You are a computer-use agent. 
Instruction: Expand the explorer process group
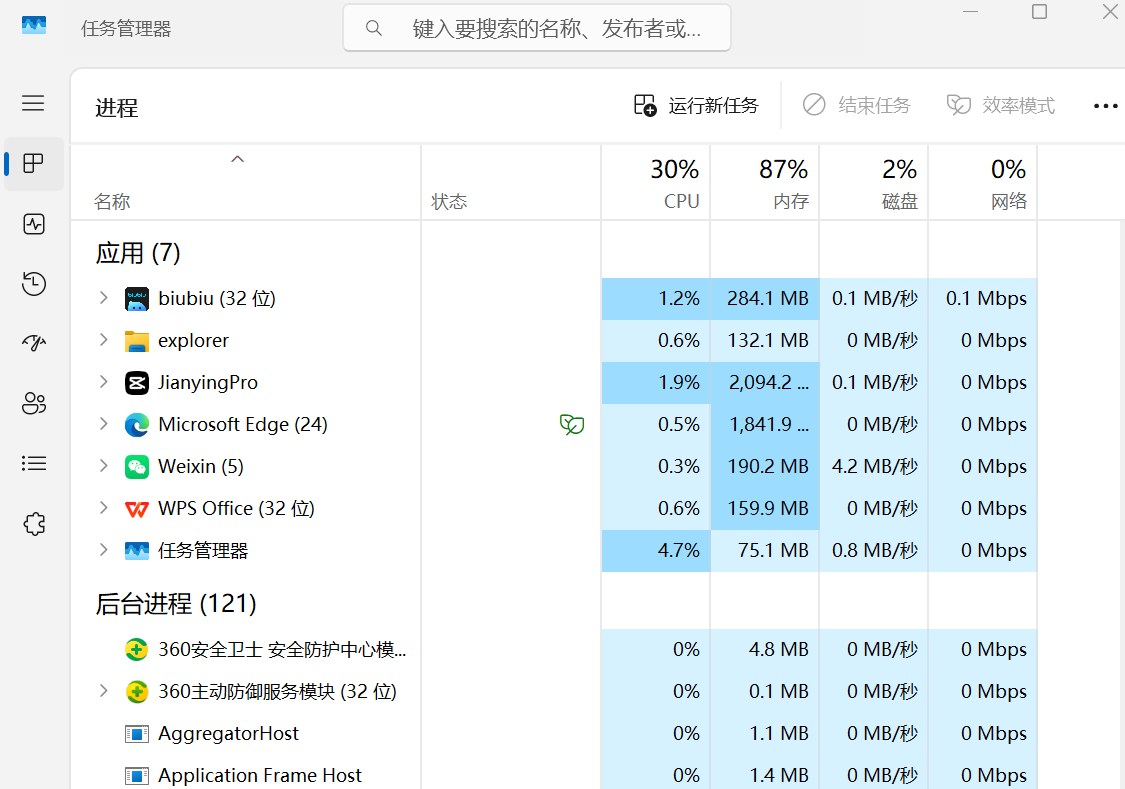tap(103, 340)
